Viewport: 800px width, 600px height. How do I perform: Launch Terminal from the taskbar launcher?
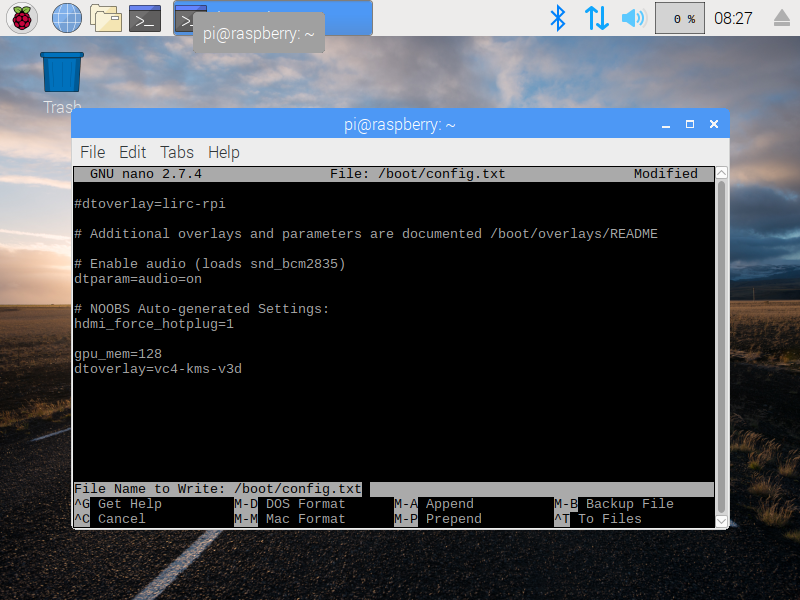pyautogui.click(x=145, y=18)
